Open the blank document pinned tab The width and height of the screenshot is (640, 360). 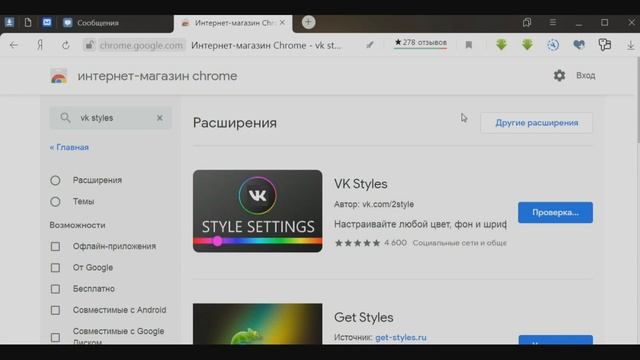pos(28,22)
